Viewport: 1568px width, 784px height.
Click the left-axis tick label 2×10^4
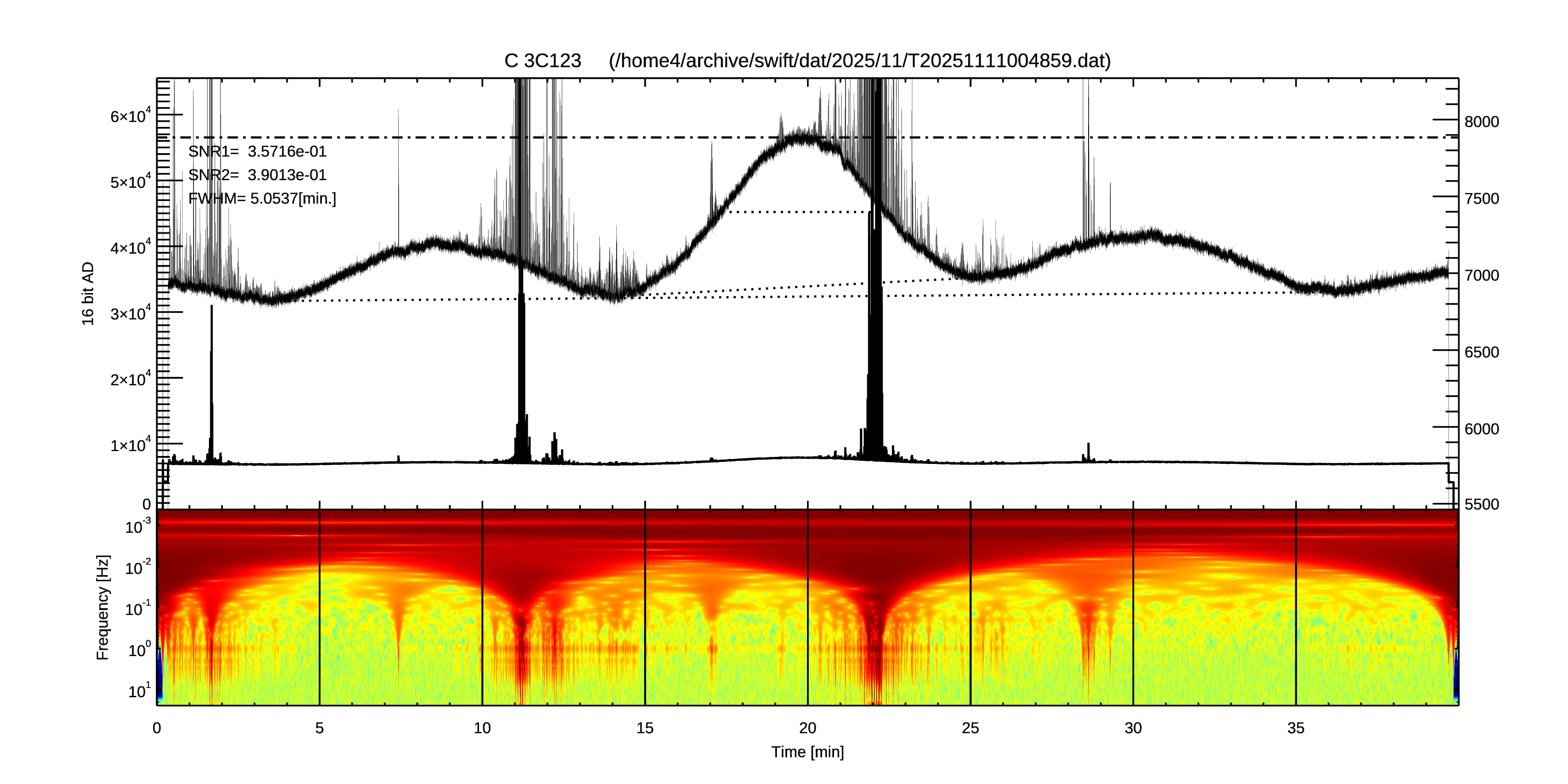click(x=130, y=379)
